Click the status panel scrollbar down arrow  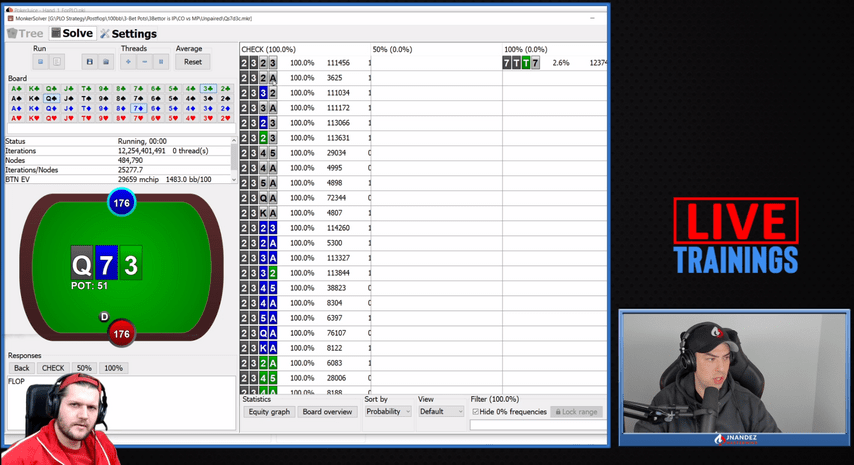234,179
